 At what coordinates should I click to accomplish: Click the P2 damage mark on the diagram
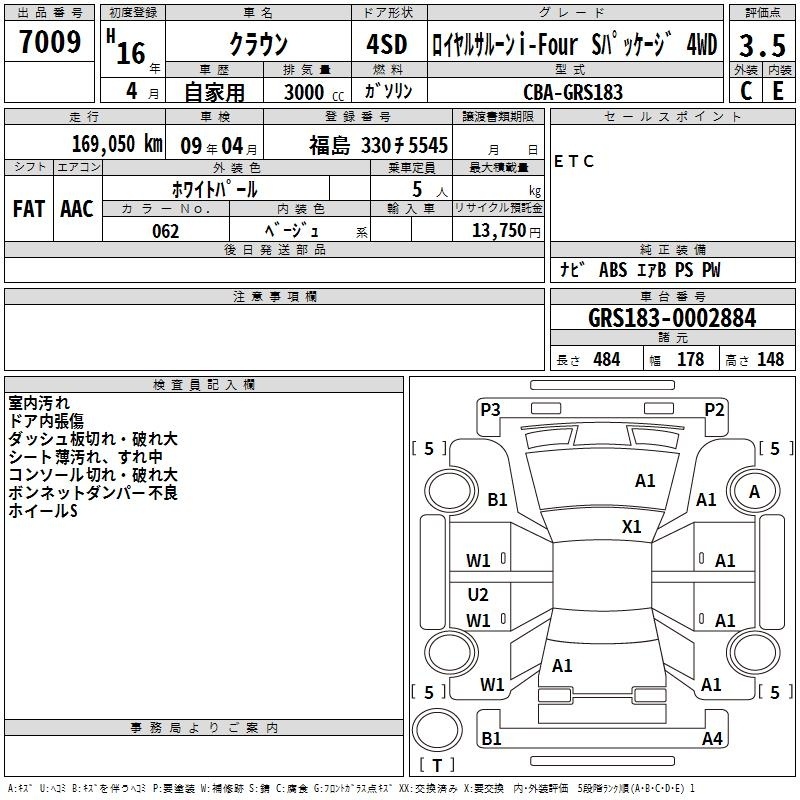[714, 408]
